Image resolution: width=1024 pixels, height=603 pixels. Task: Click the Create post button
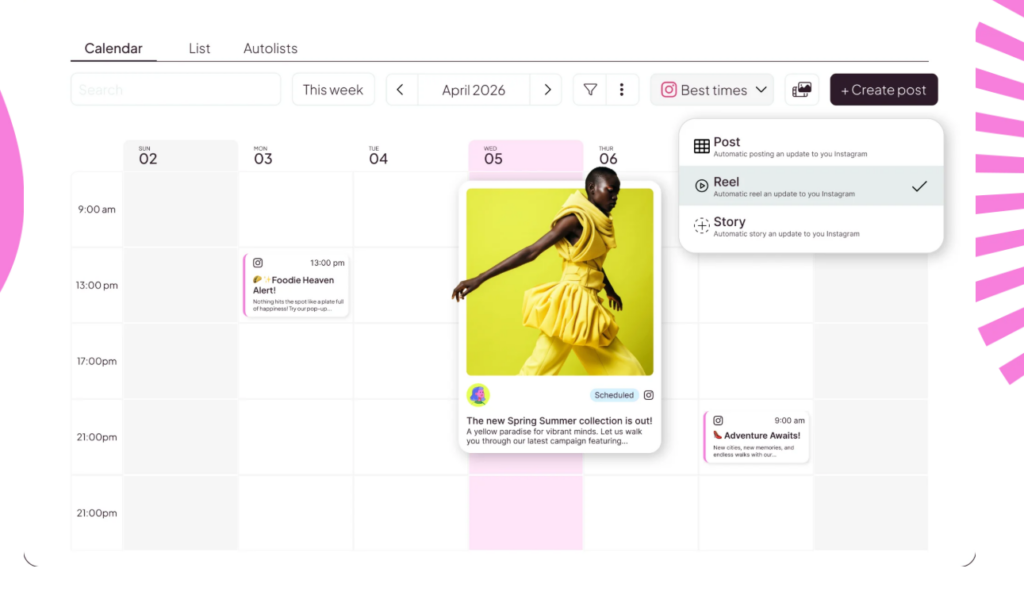[884, 90]
